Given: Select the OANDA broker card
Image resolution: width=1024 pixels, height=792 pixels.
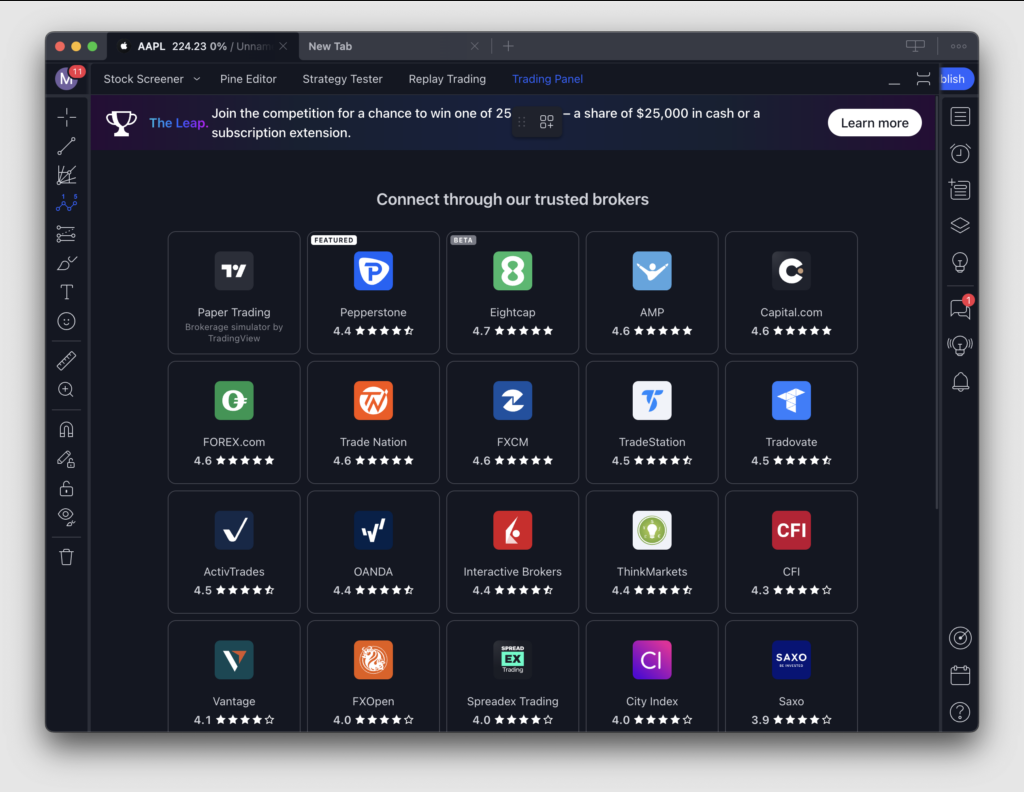Looking at the screenshot, I should pyautogui.click(x=373, y=552).
